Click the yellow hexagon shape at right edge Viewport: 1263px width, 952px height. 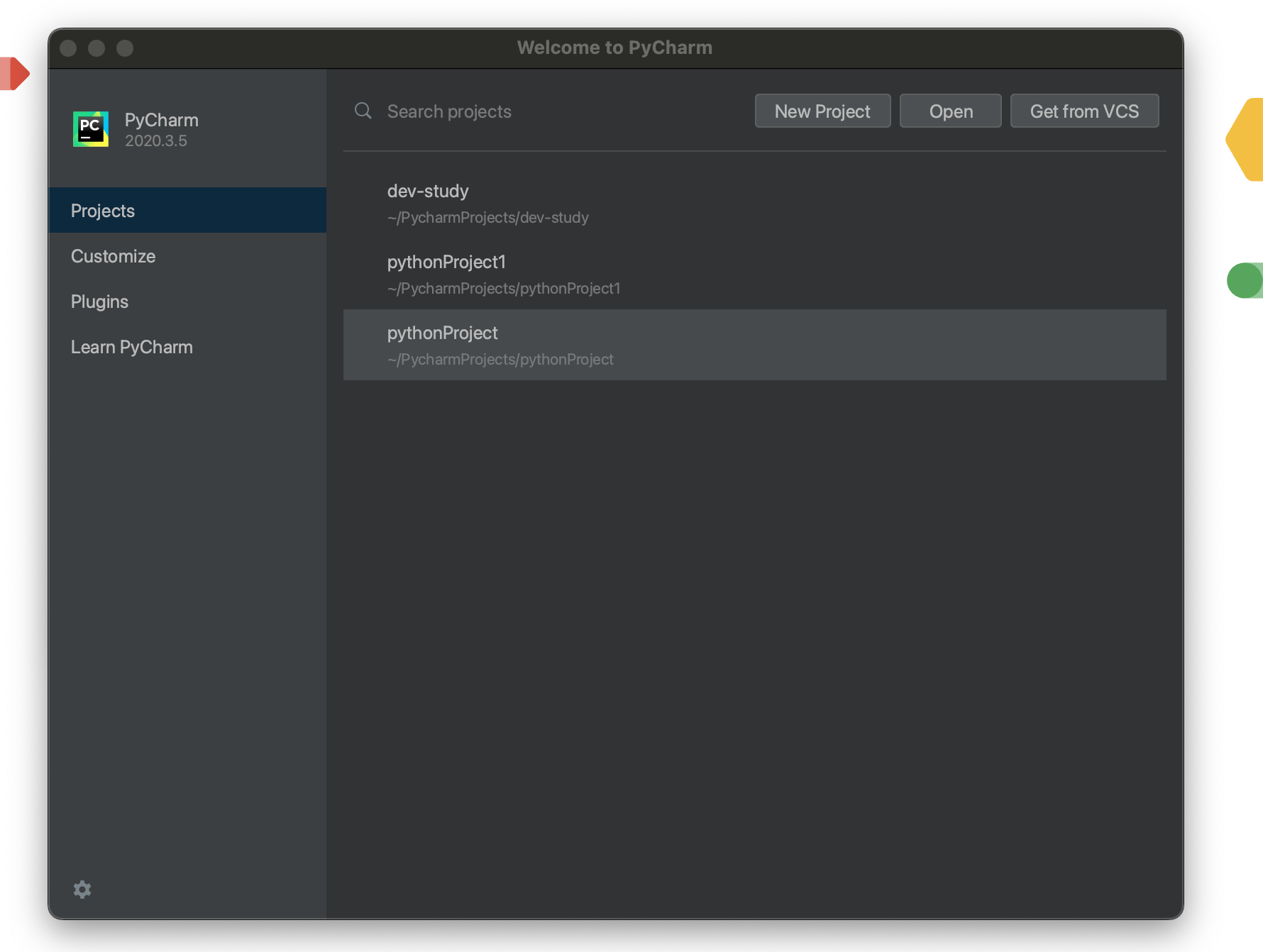tap(1247, 140)
